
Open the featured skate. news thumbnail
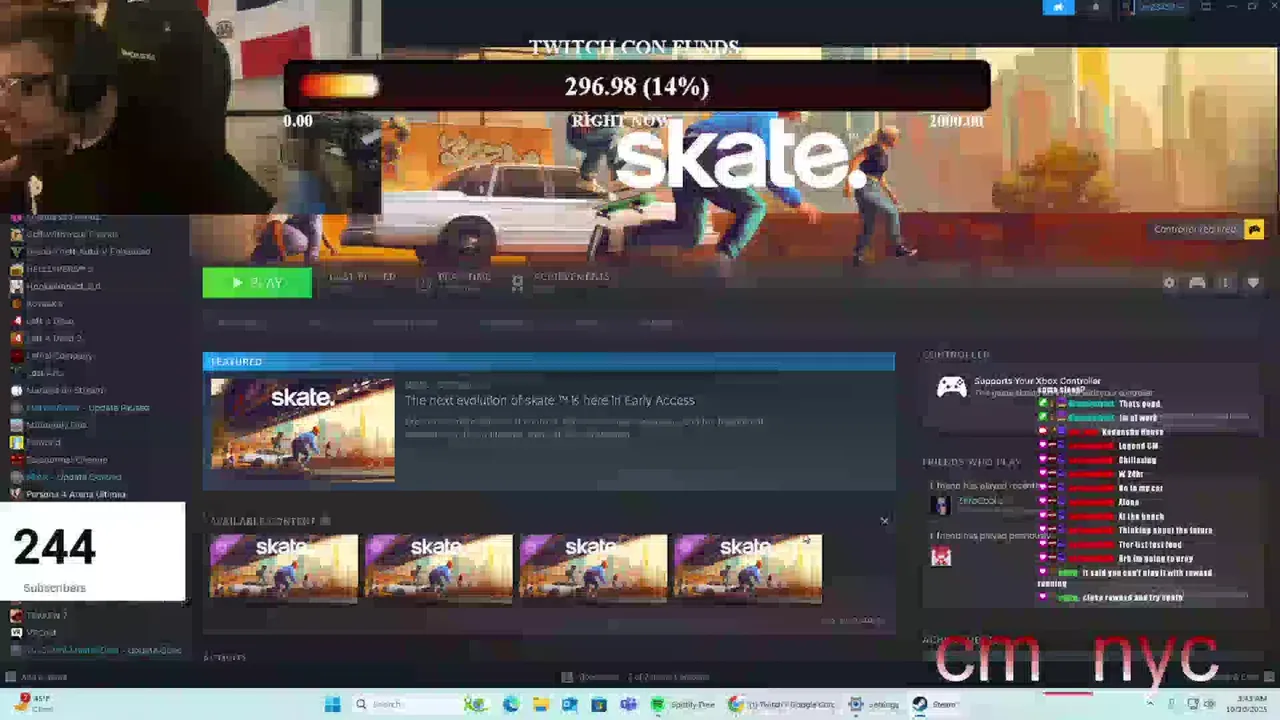point(302,429)
